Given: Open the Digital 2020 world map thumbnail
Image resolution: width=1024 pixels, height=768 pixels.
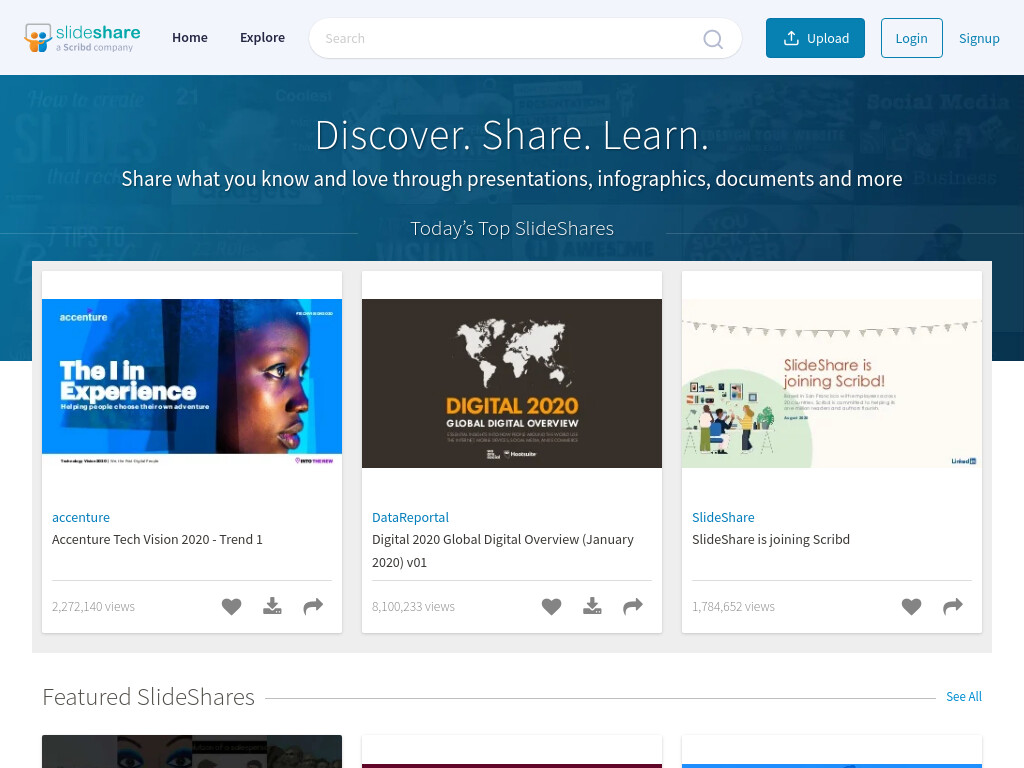Looking at the screenshot, I should pyautogui.click(x=512, y=383).
